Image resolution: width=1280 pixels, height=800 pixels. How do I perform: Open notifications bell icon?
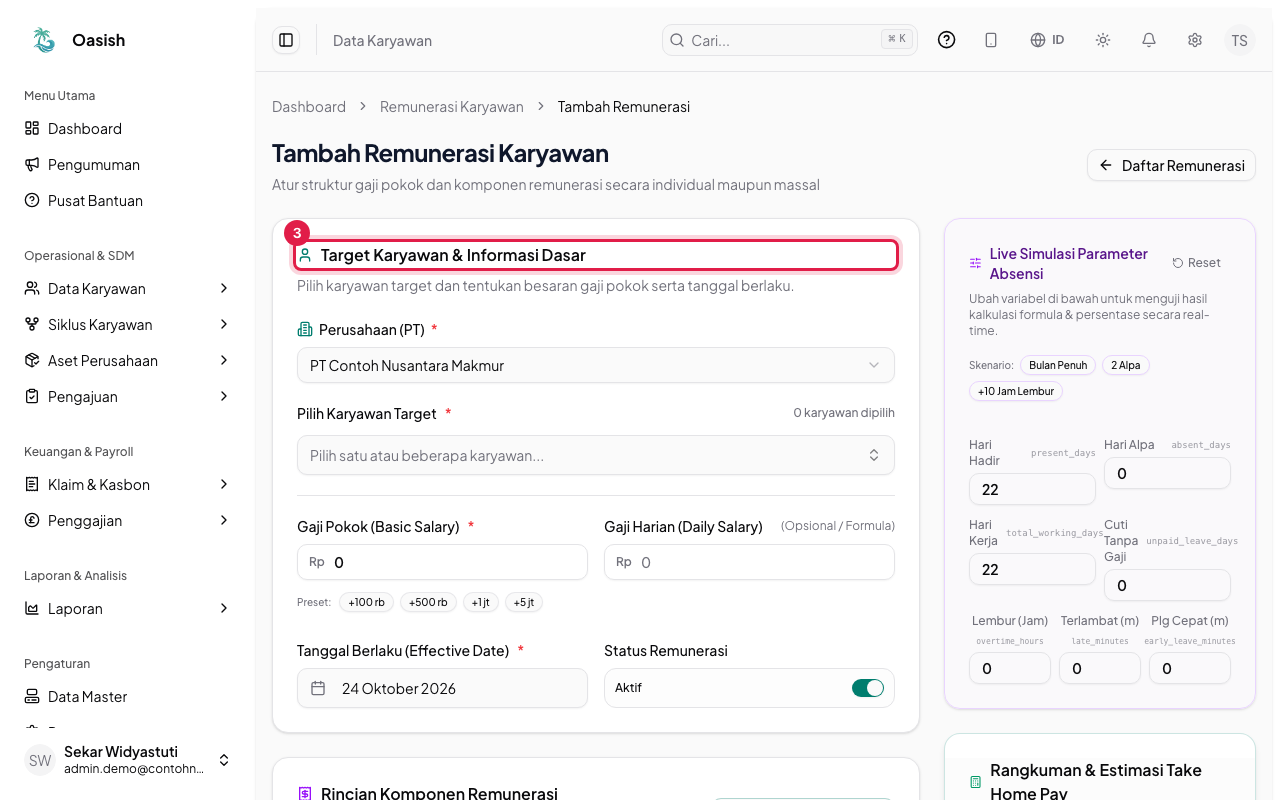coord(1149,40)
